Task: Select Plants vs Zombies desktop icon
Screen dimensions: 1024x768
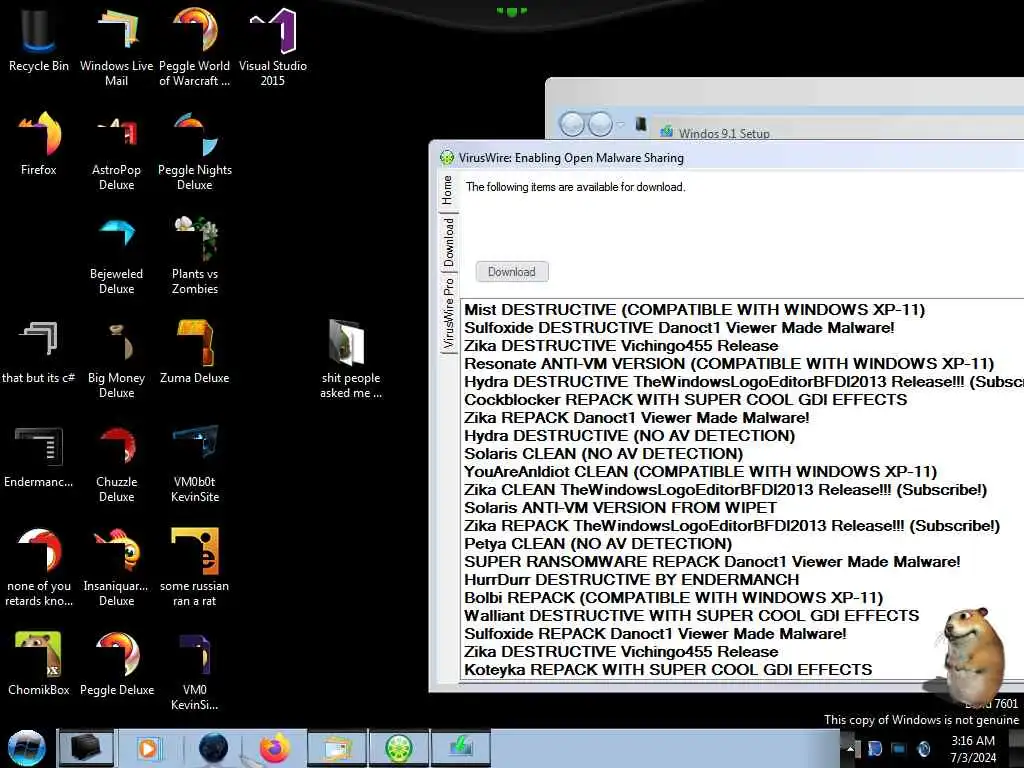Action: tap(195, 256)
